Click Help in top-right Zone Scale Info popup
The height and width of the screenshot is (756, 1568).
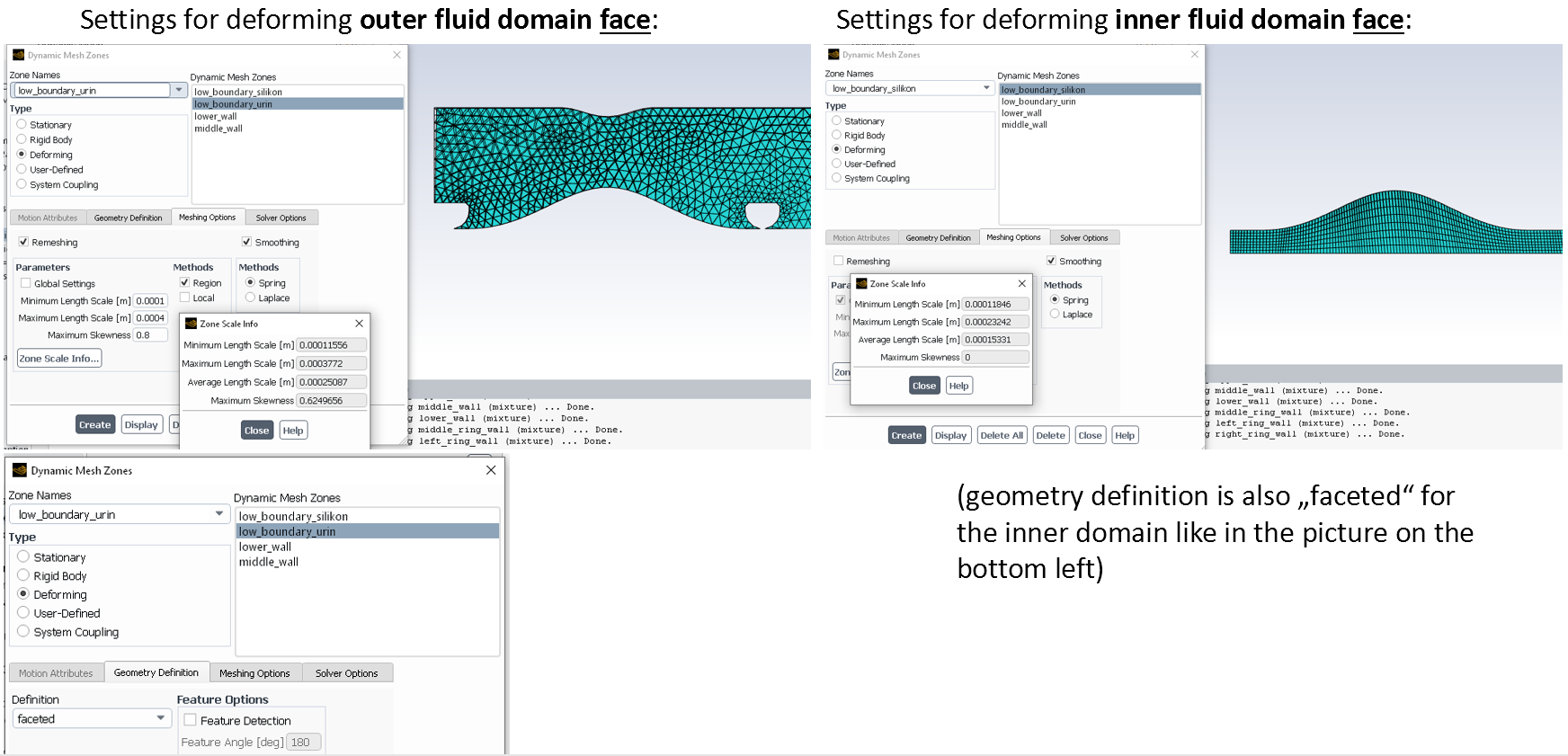coord(959,386)
